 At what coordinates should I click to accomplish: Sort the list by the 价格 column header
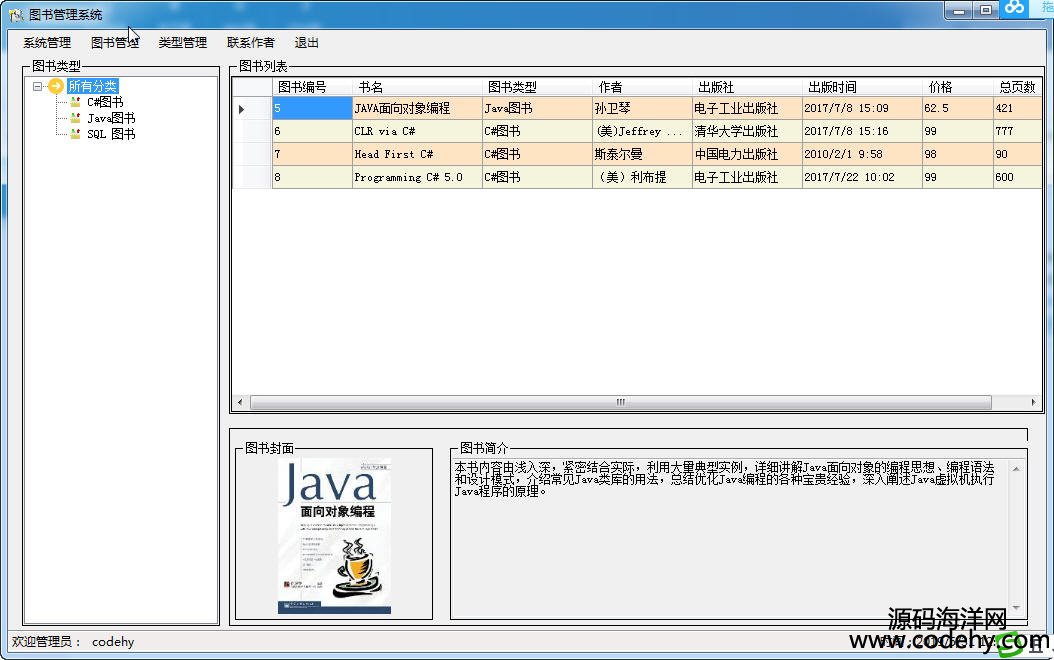tap(940, 87)
